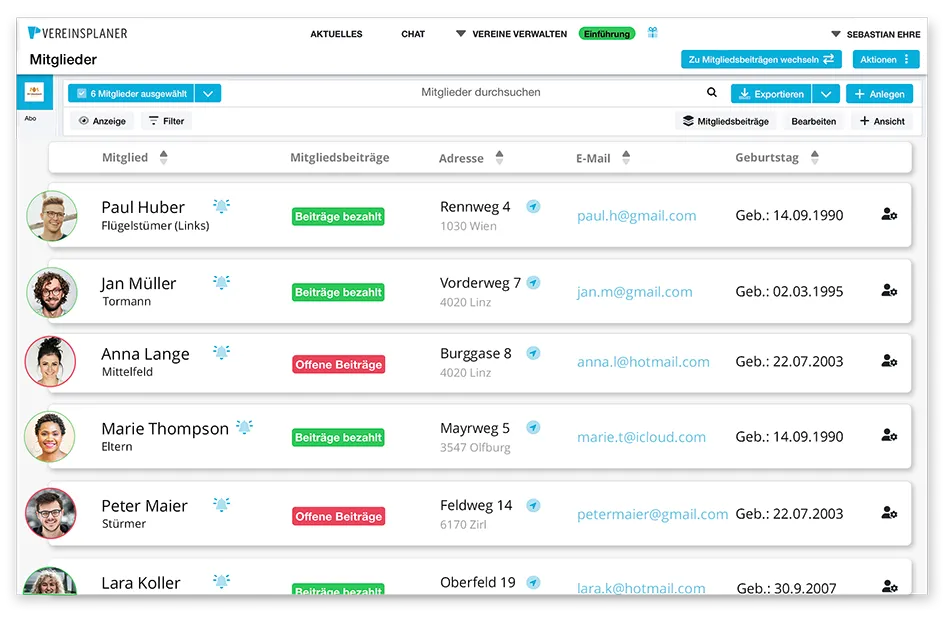Click the notification bell beside Marie Thompson

point(245,427)
